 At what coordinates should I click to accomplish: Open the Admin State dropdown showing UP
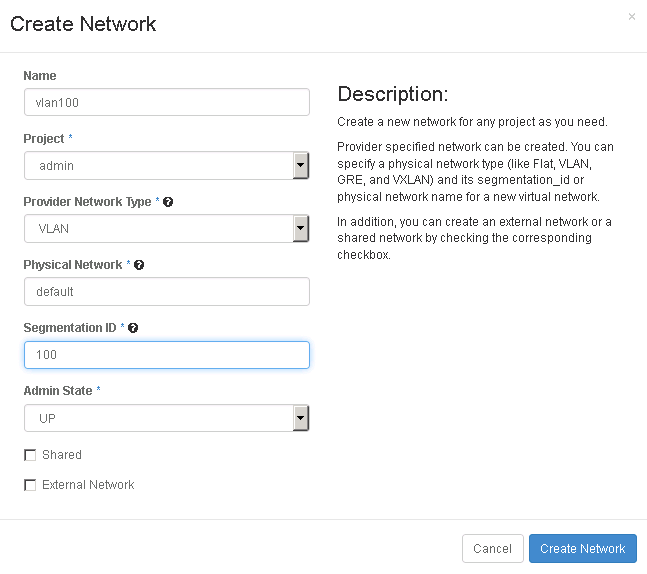(166, 418)
